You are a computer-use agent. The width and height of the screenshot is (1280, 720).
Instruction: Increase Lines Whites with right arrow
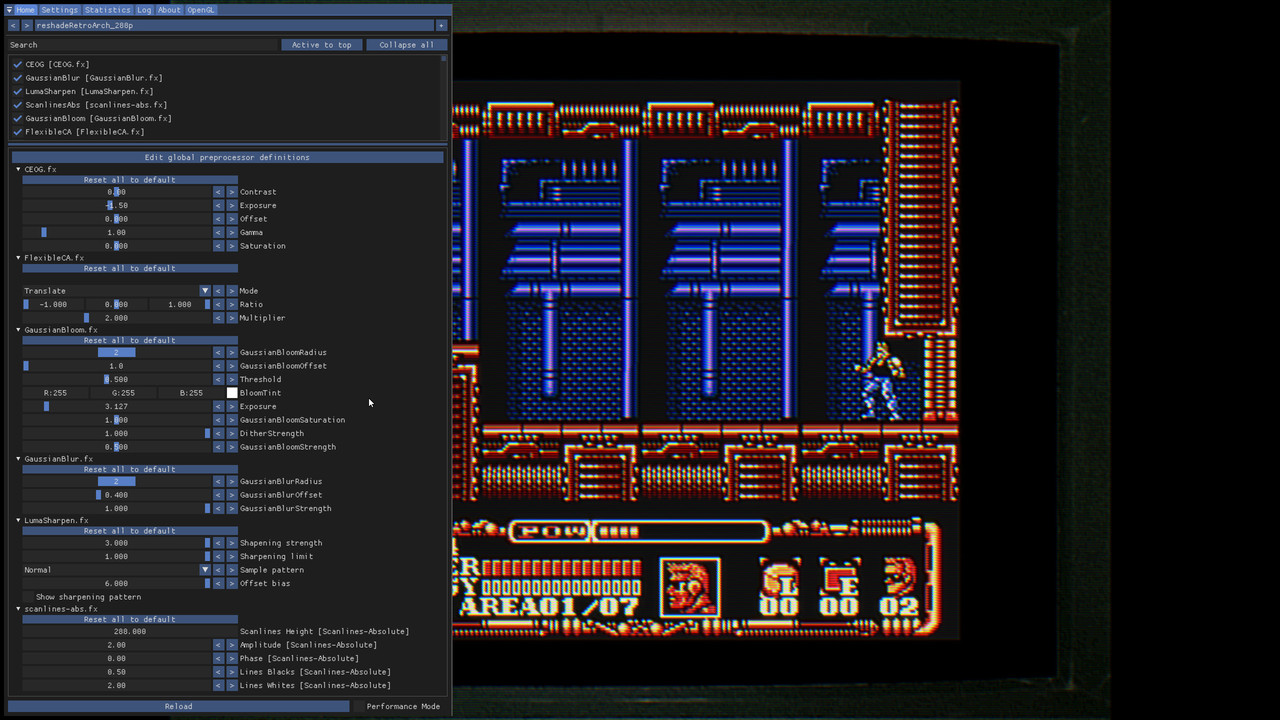pos(232,686)
